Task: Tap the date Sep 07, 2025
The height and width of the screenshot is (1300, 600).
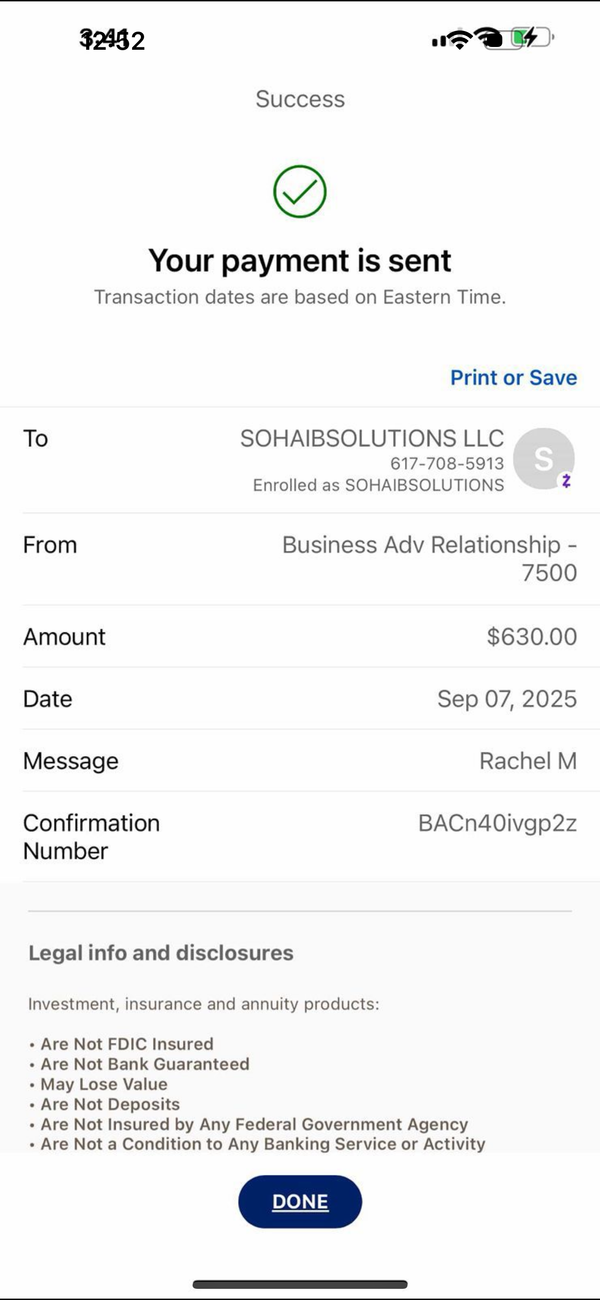Action: click(507, 699)
